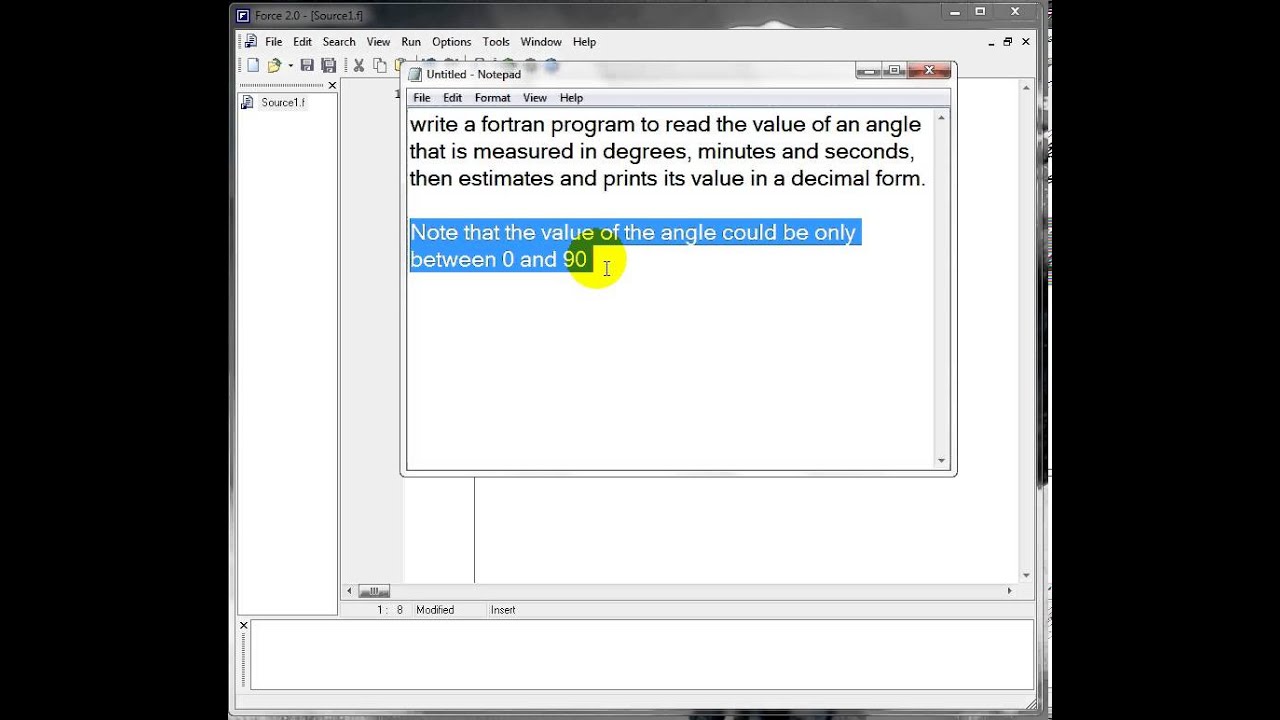This screenshot has height=720, width=1280.
Task: Open the dropdown arrow next to Open icon
Action: (x=290, y=66)
